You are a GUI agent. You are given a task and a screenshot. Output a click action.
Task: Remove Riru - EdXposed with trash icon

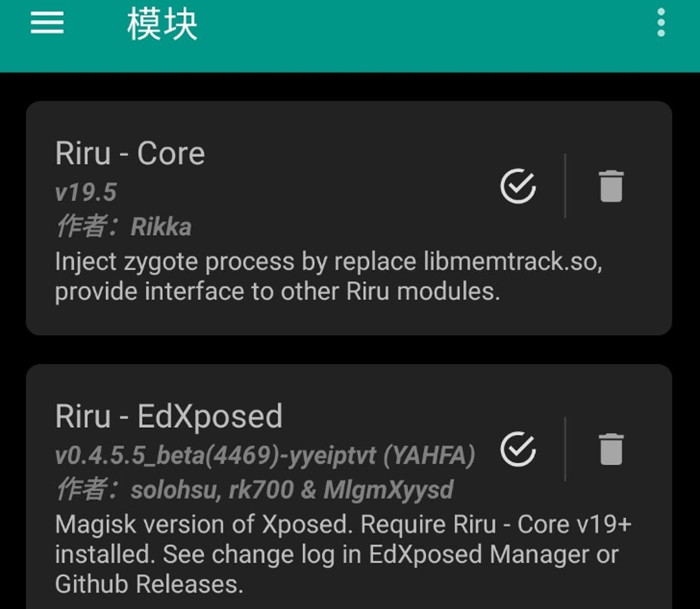pos(611,449)
